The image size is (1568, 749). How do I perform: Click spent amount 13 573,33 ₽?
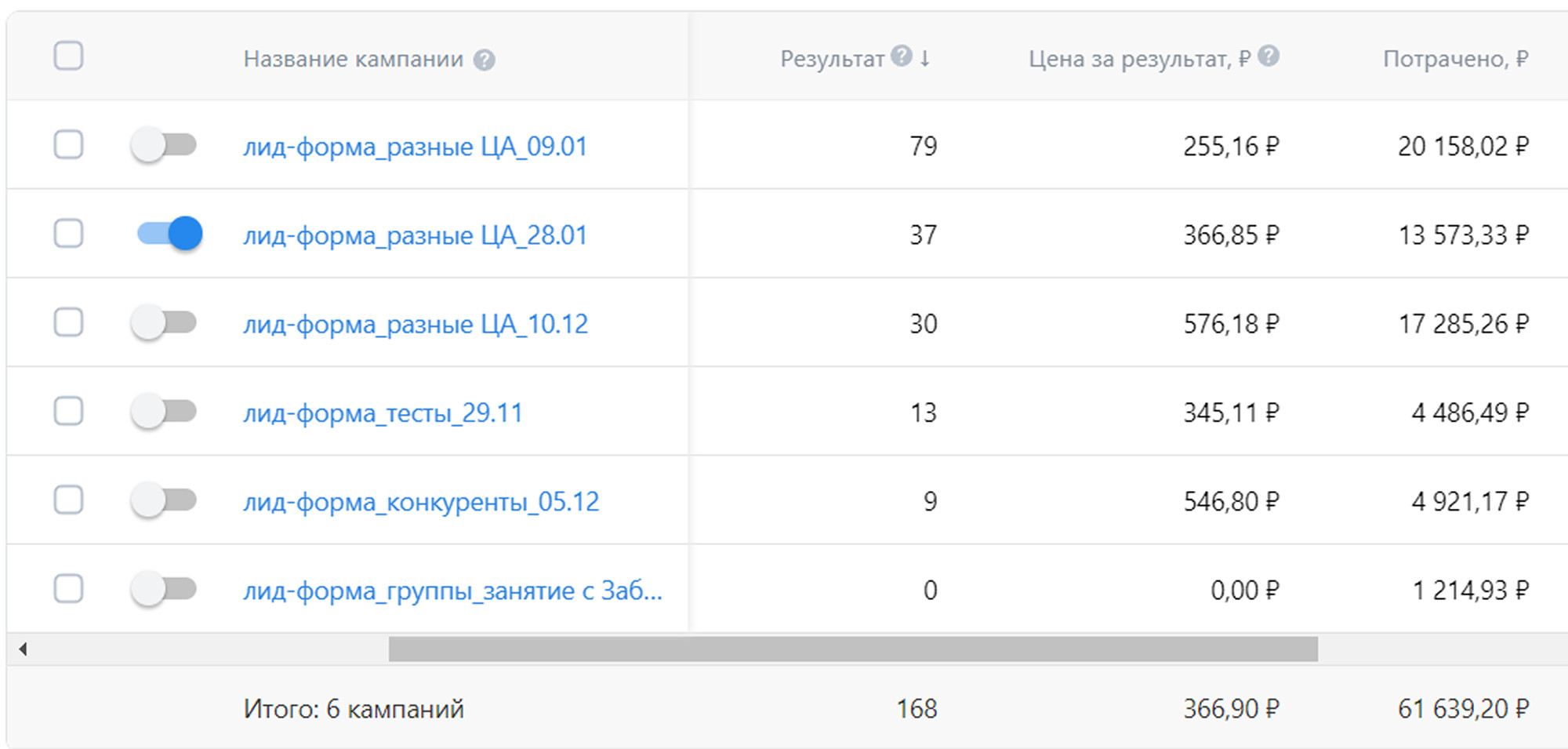pyautogui.click(x=1464, y=235)
